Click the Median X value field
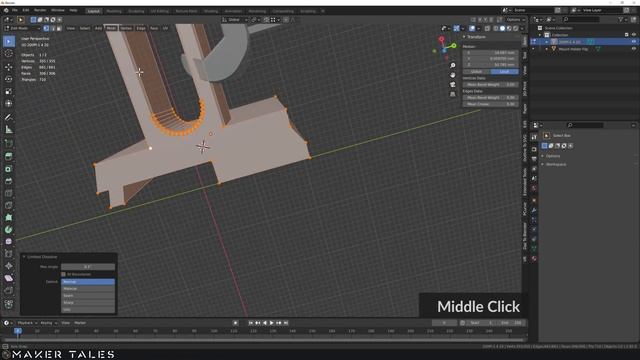Image resolution: width=640 pixels, height=360 pixels. [x=491, y=53]
